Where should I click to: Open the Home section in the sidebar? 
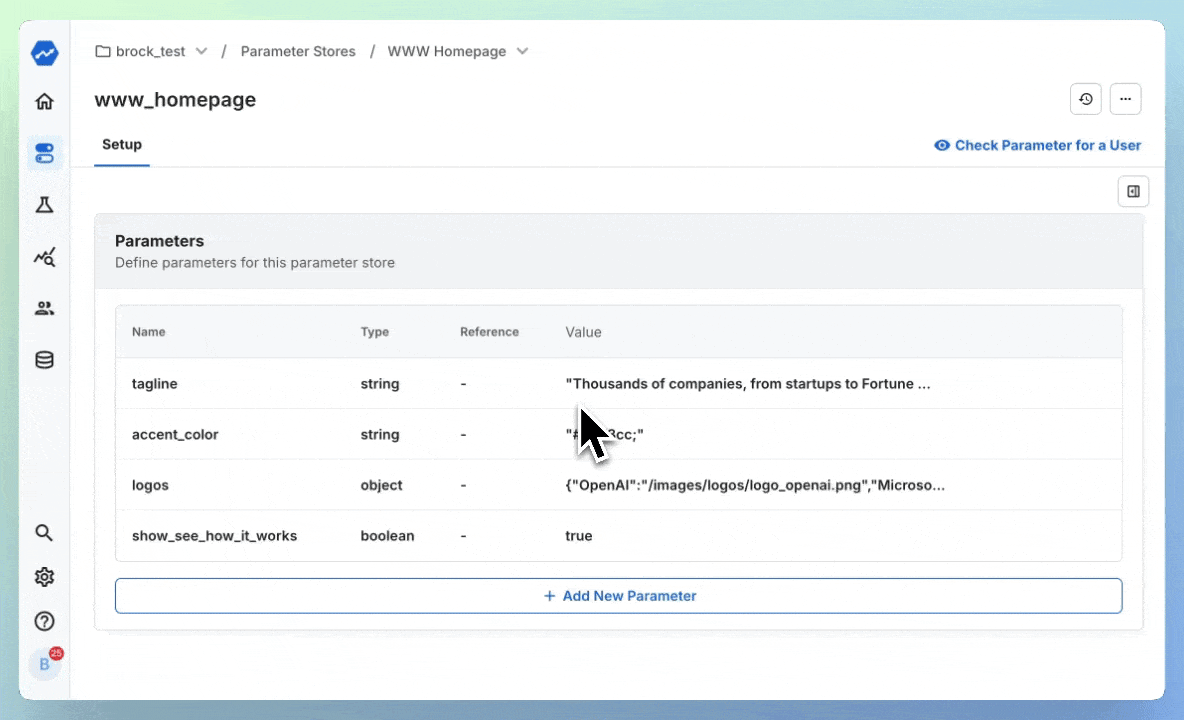tap(44, 101)
